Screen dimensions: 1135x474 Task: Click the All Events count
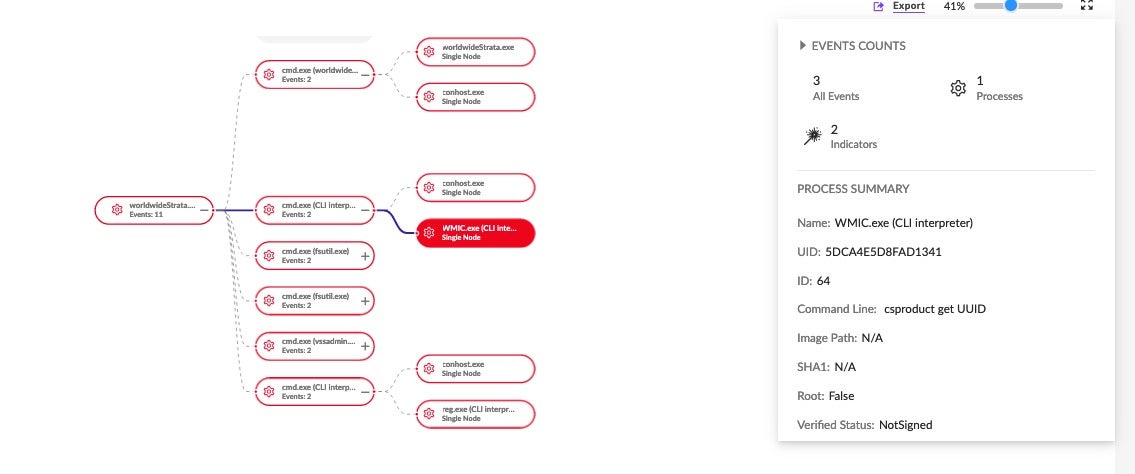pos(835,88)
